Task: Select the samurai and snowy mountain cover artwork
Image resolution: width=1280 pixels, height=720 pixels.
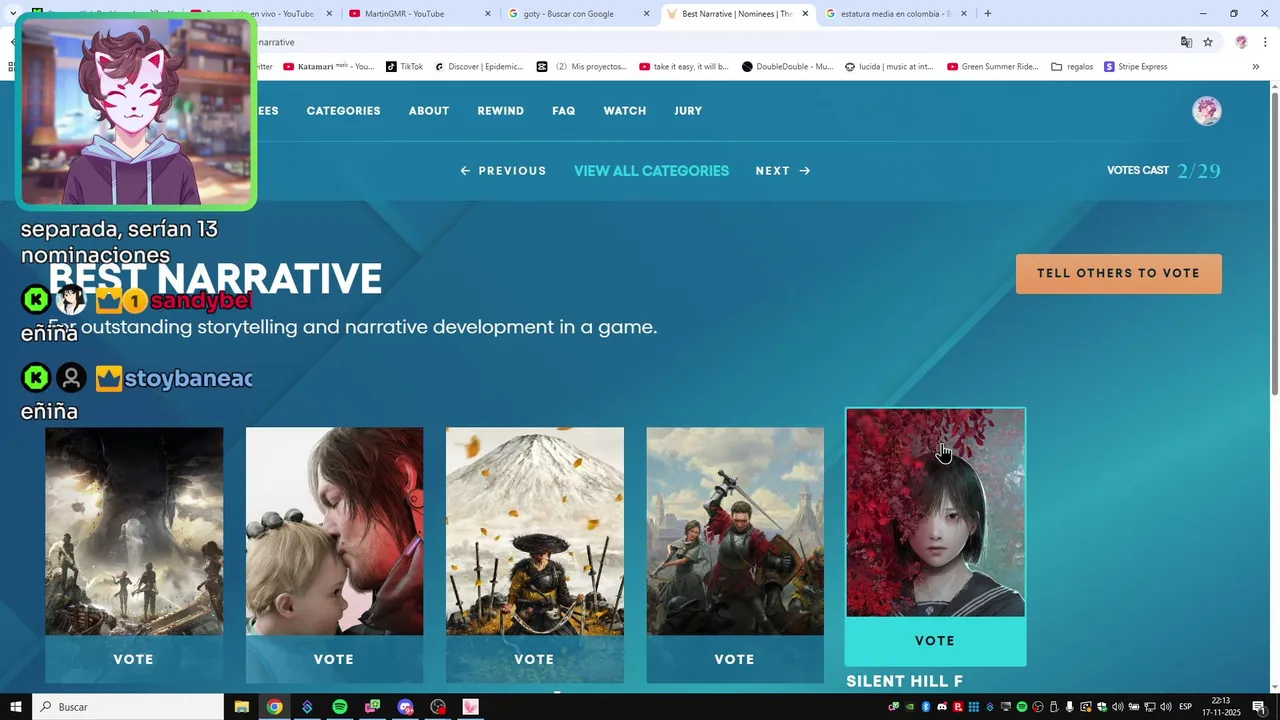Action: pyautogui.click(x=534, y=532)
